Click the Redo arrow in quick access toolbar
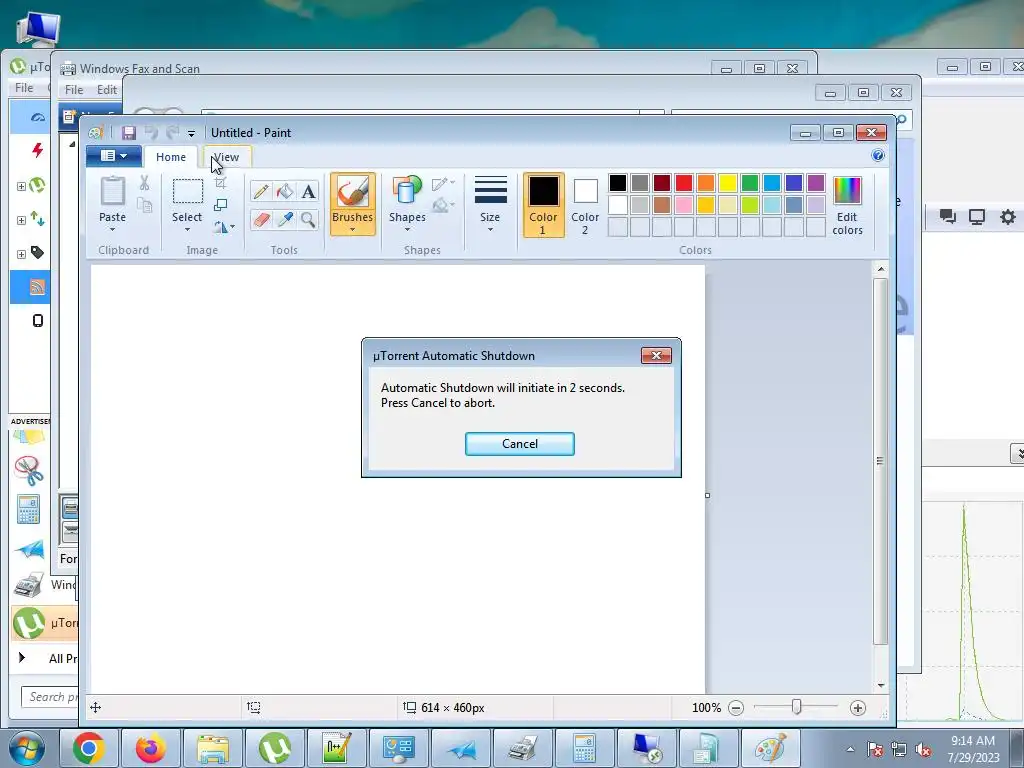The height and width of the screenshot is (768, 1024). coord(172,133)
